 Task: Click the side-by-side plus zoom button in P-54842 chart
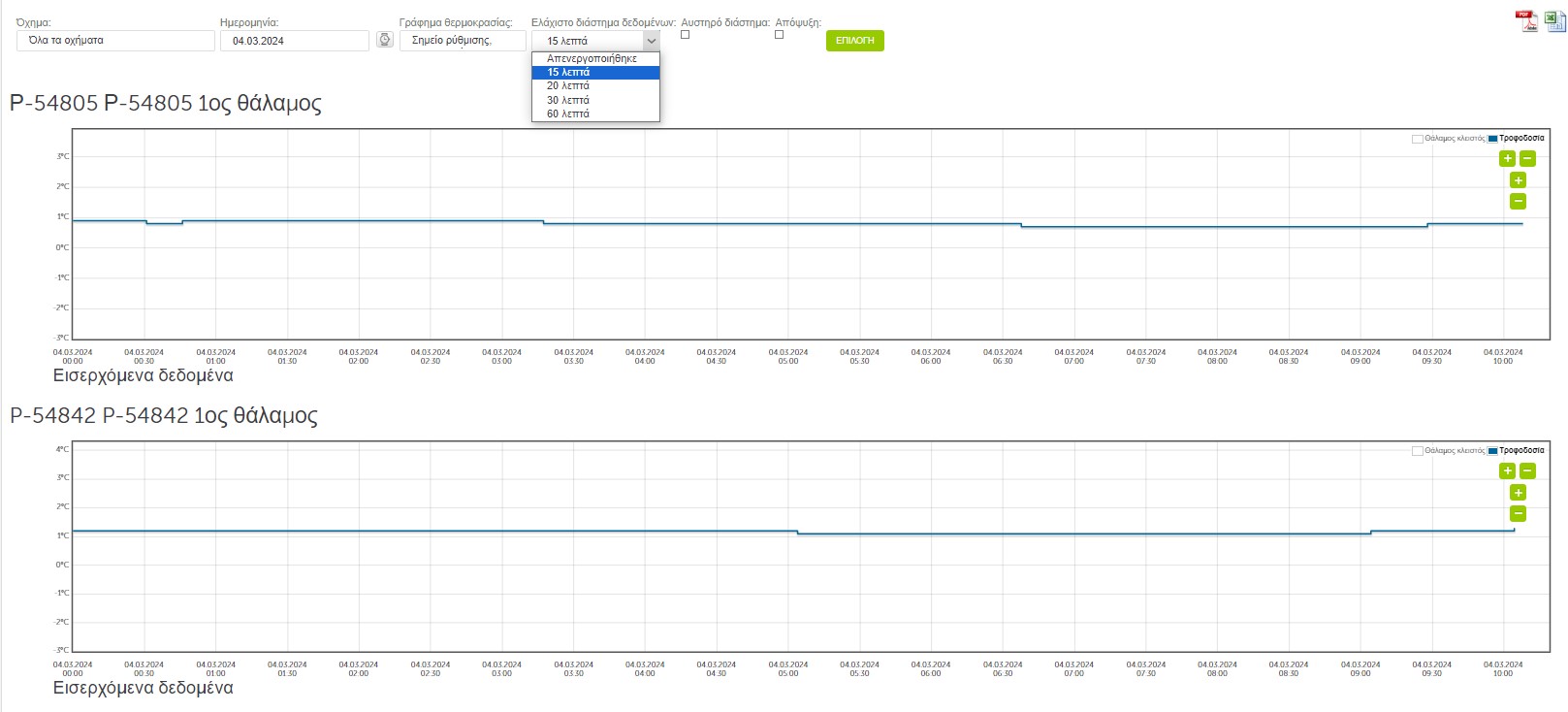(1507, 470)
